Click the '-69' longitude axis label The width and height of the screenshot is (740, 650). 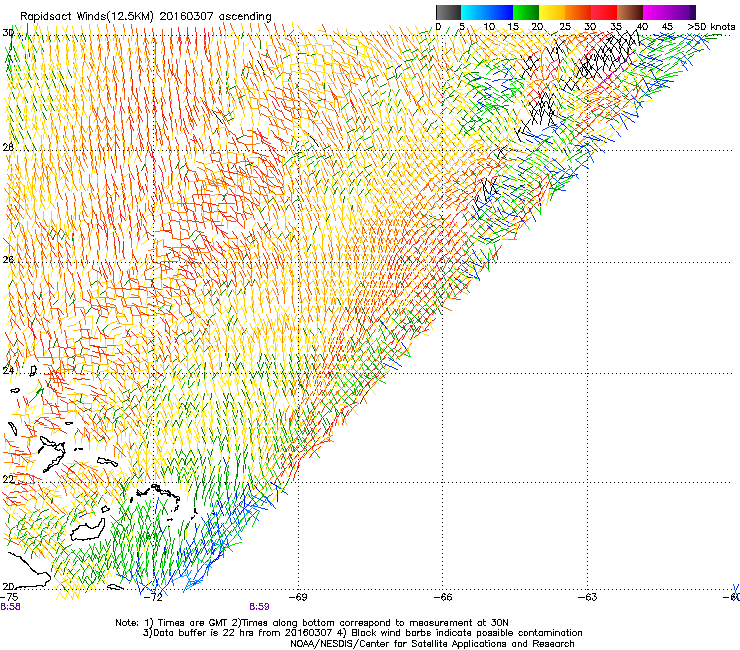(298, 597)
